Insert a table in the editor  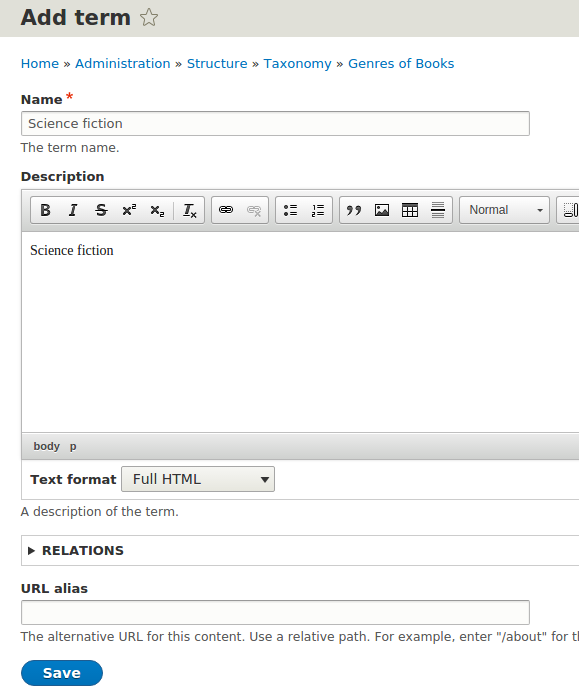(410, 210)
